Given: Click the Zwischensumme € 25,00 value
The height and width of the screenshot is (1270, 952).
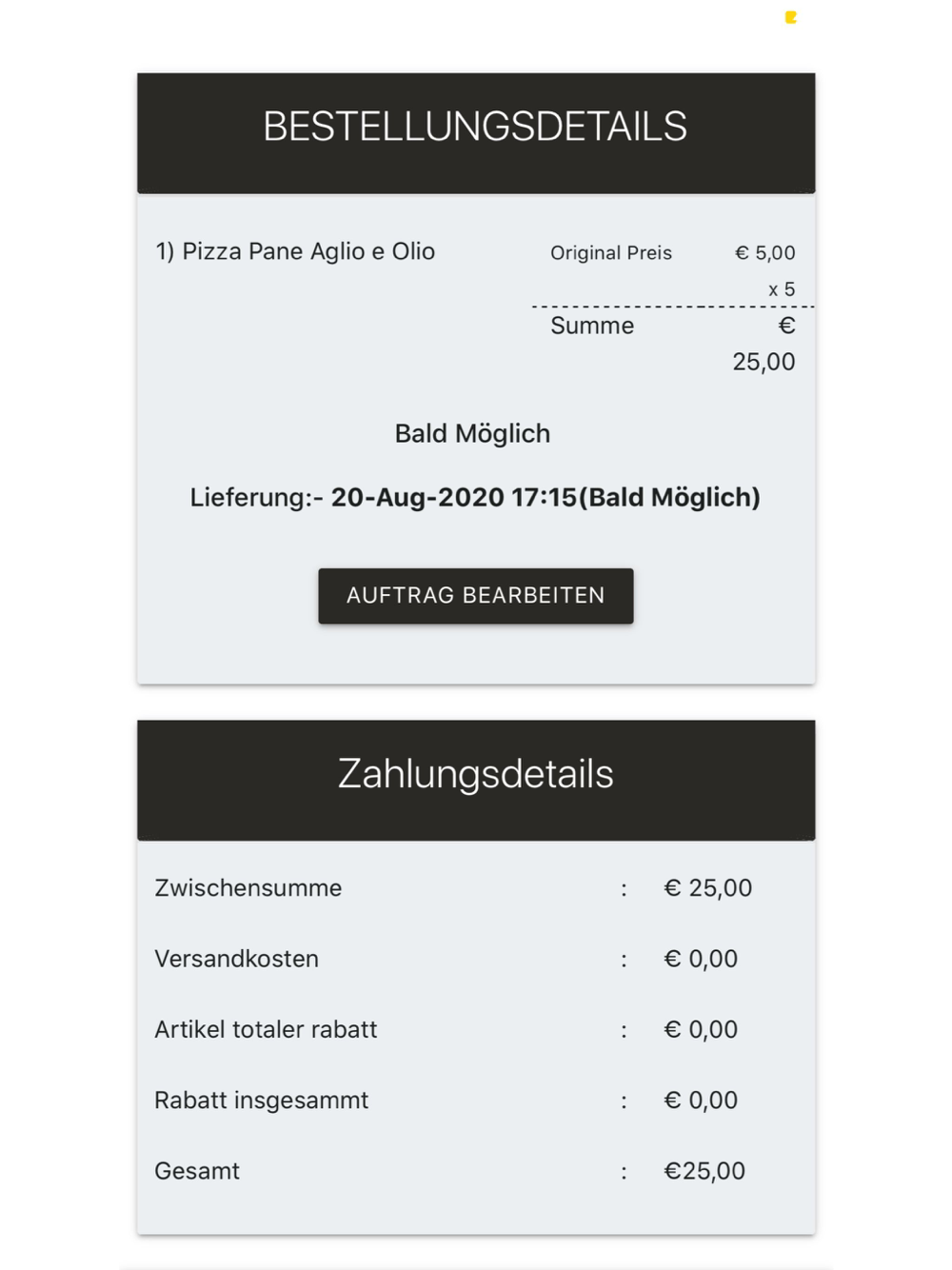Looking at the screenshot, I should coord(707,888).
